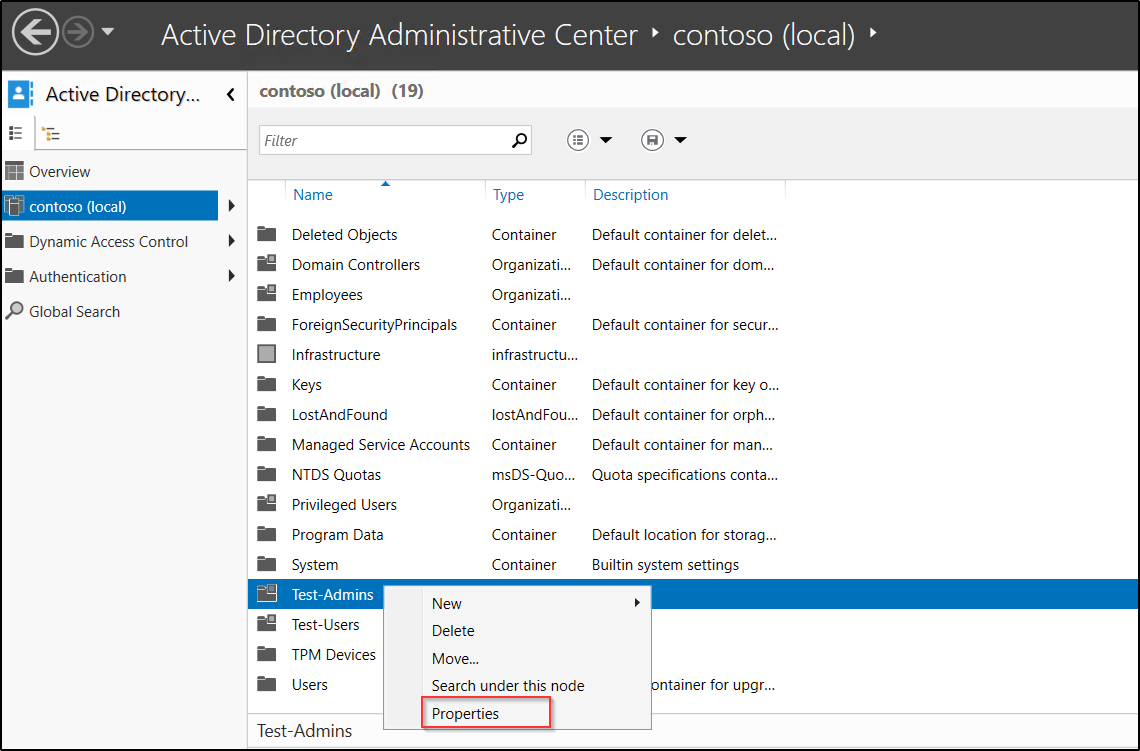
Task: Click the Global Search magnifier icon
Action: click(x=14, y=311)
